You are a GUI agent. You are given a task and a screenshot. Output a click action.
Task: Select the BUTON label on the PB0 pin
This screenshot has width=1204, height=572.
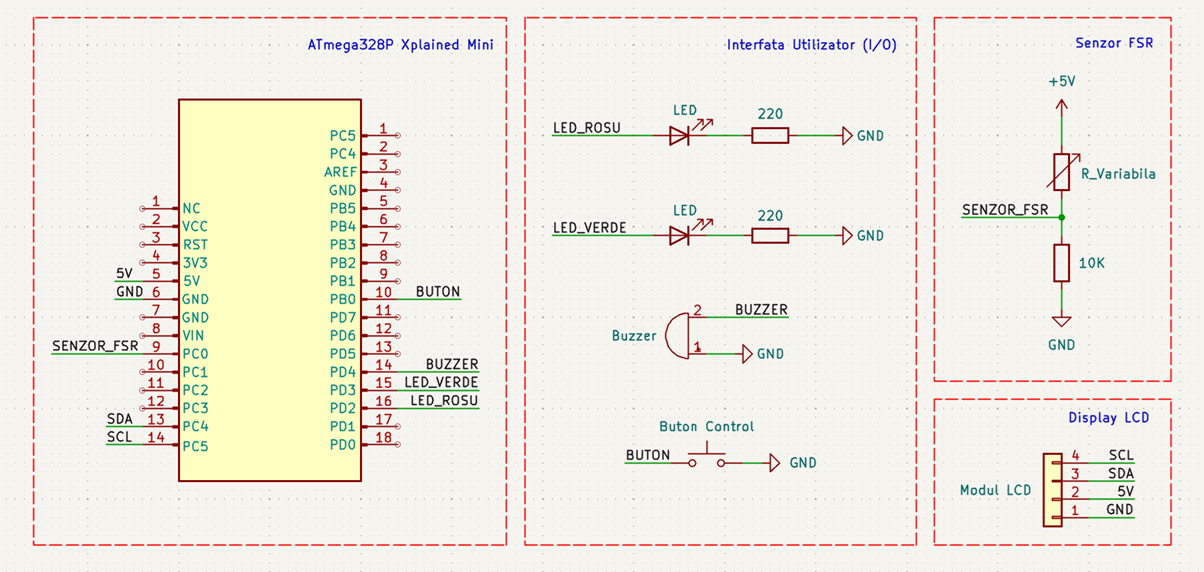438,292
